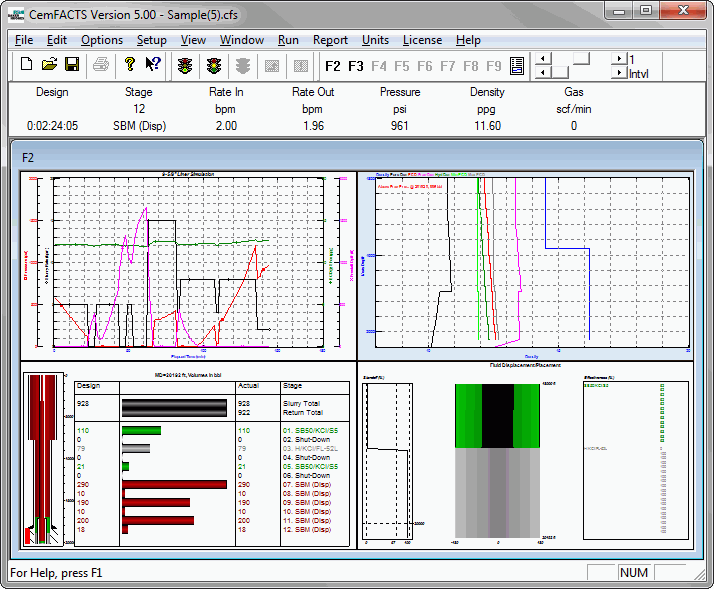The width and height of the screenshot is (714, 589).
Task: Click the yellow question mark help icon
Action: click(129, 65)
